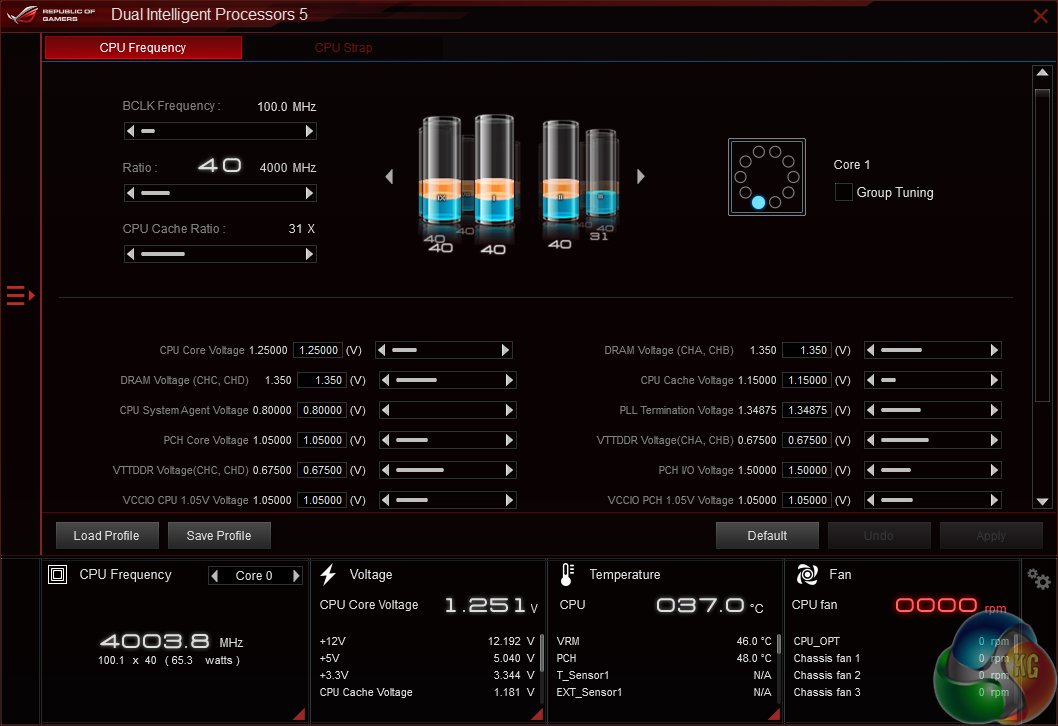Click the Temperature thermometer icon
The width and height of the screenshot is (1058, 726).
click(567, 574)
